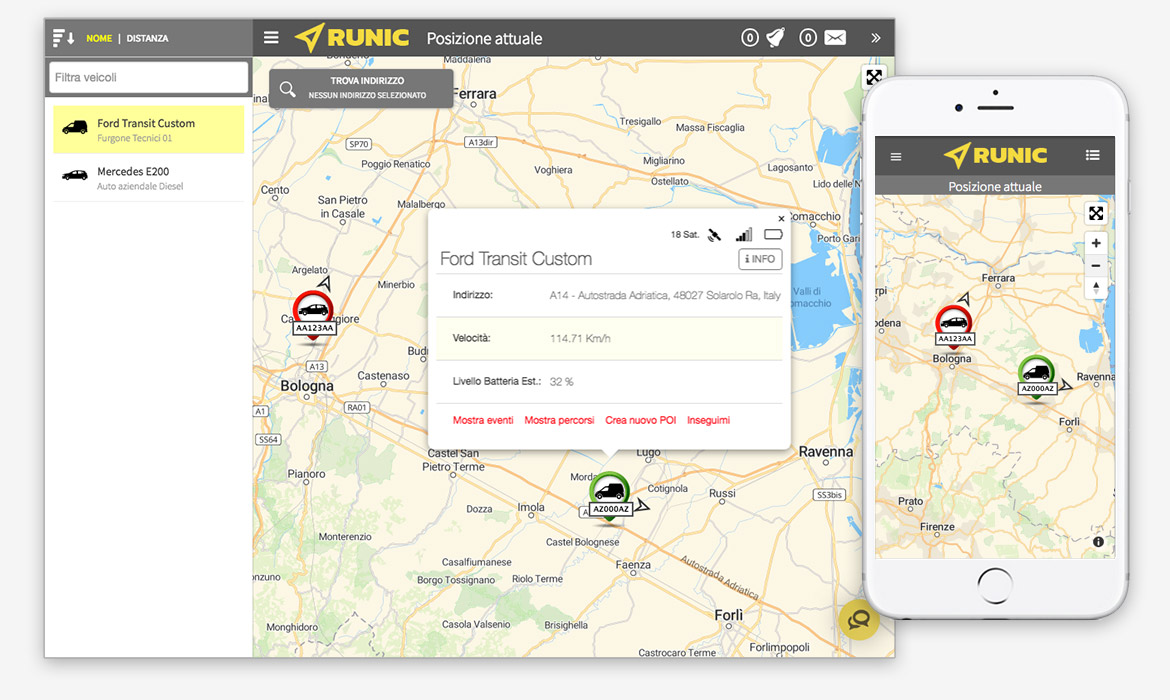
Task: Click the Bologna label on desktop map
Action: click(x=307, y=387)
